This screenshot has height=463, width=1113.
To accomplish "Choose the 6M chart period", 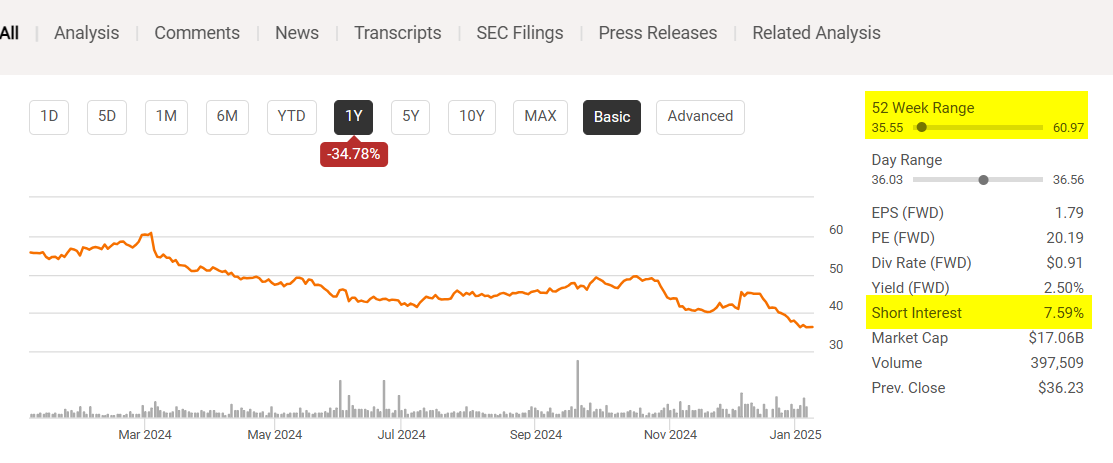I will [227, 116].
